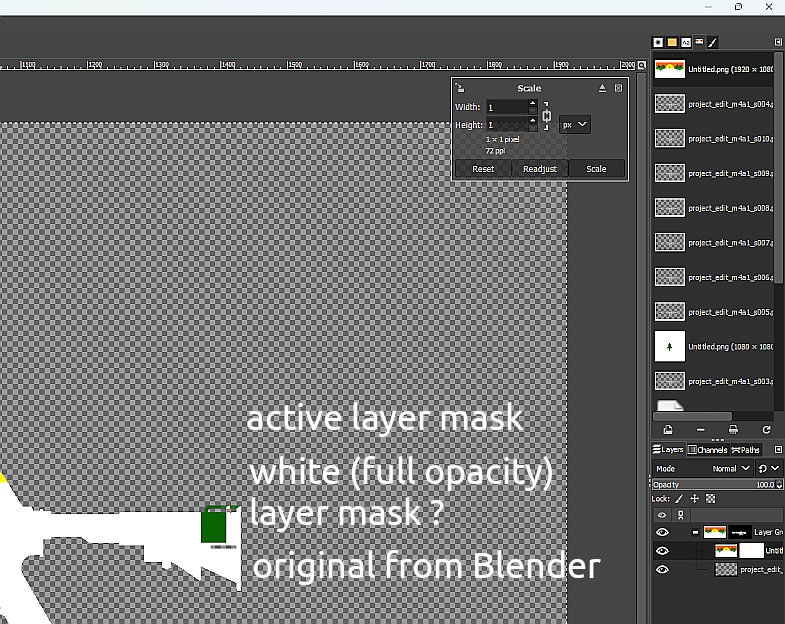
Task: Select project_edit_m4a1_s007 in Images list
Action: (x=713, y=243)
